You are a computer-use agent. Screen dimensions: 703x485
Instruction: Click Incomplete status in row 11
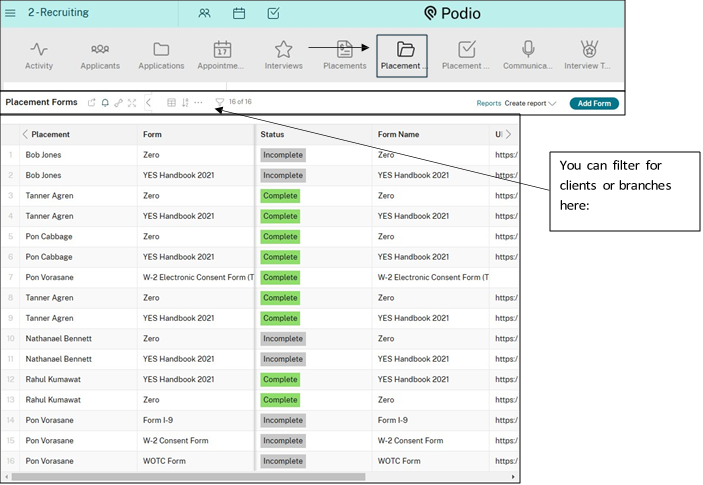point(283,359)
